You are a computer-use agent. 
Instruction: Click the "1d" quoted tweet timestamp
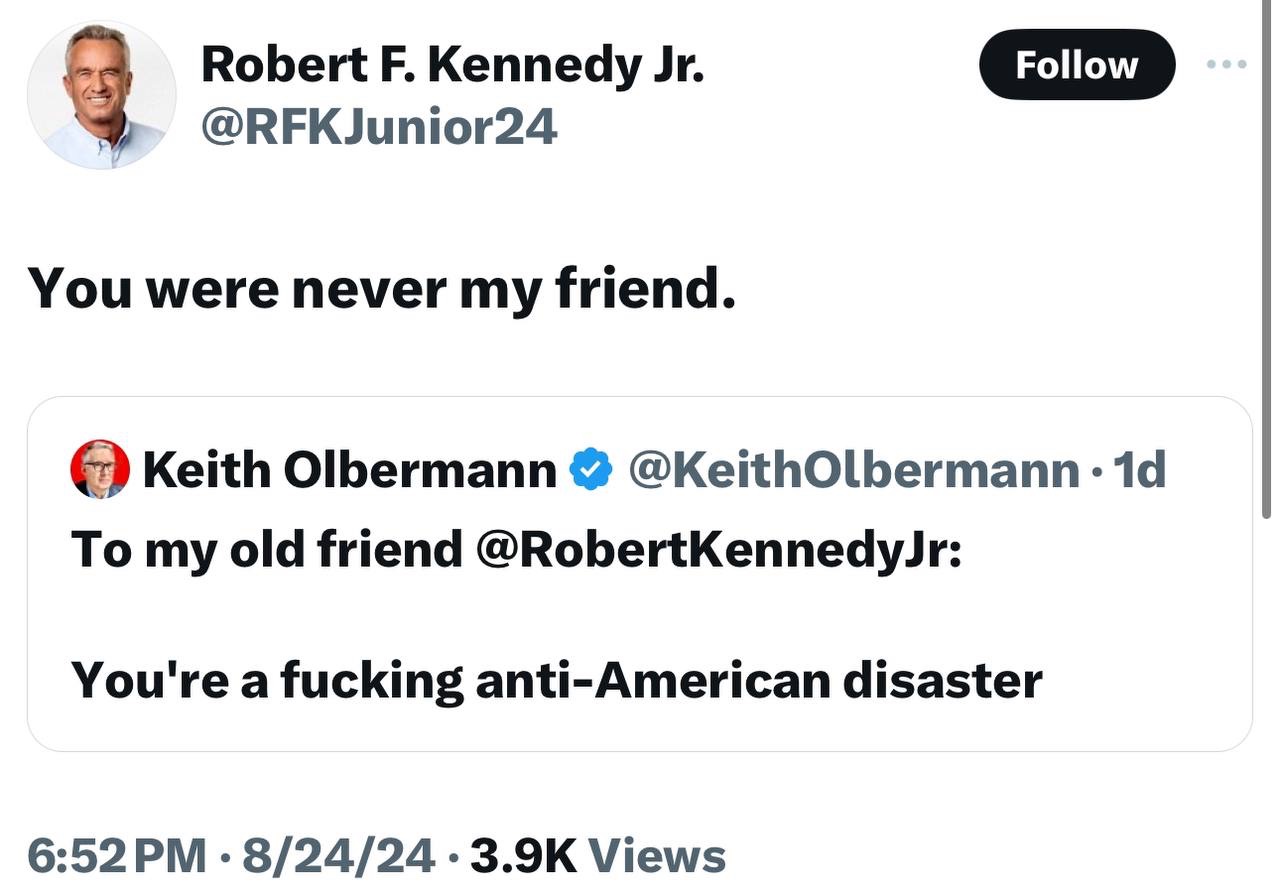pyautogui.click(x=1139, y=470)
